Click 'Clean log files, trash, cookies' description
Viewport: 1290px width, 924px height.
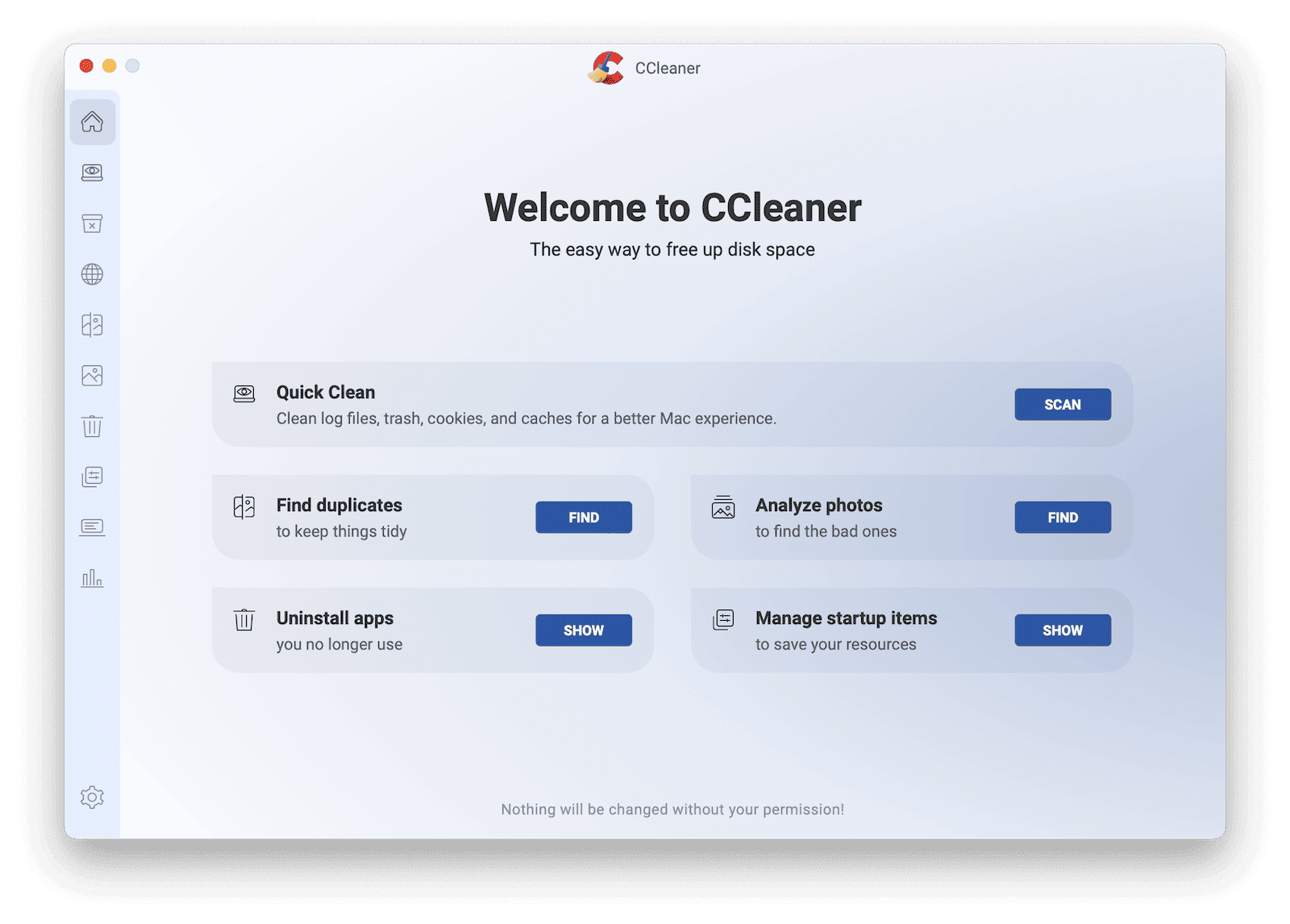[526, 418]
